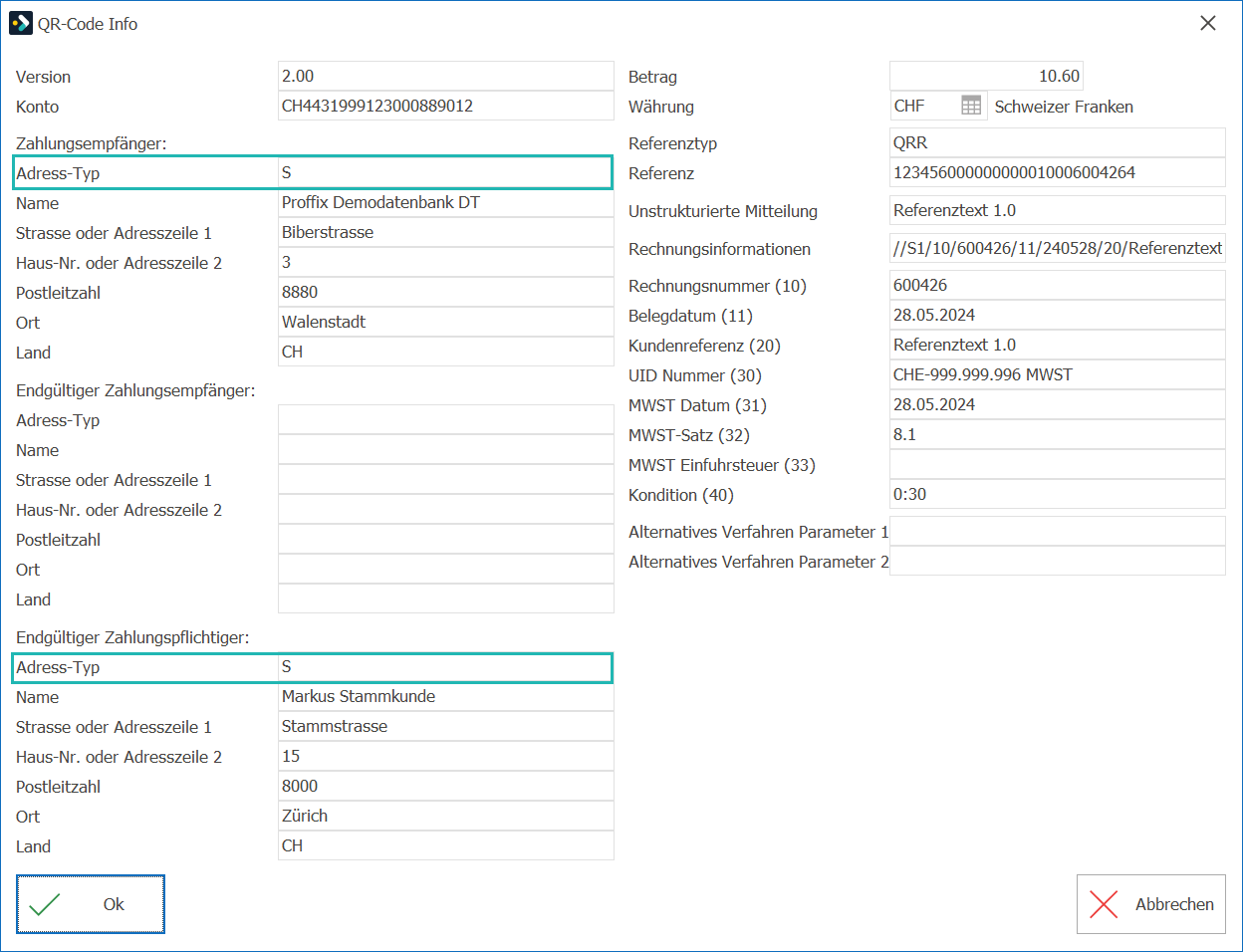Viewport: 1243px width, 952px height.
Task: Click the Kondition (40) field showing 0:30
Action: [1058, 494]
